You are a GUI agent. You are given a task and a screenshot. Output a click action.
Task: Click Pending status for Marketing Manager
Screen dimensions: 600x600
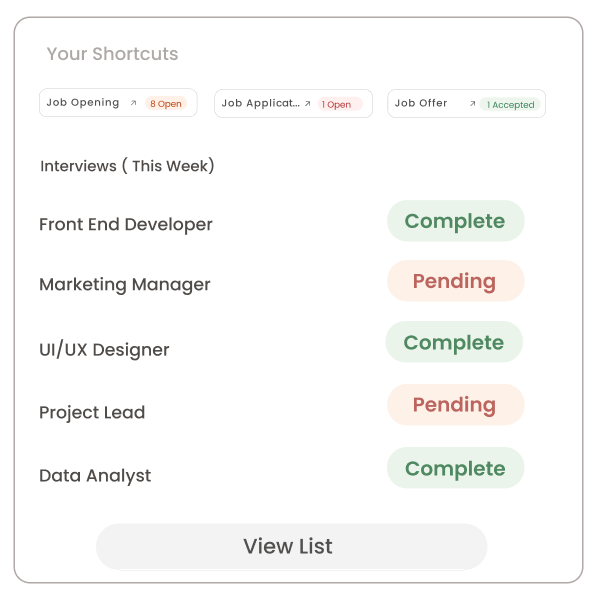(455, 281)
